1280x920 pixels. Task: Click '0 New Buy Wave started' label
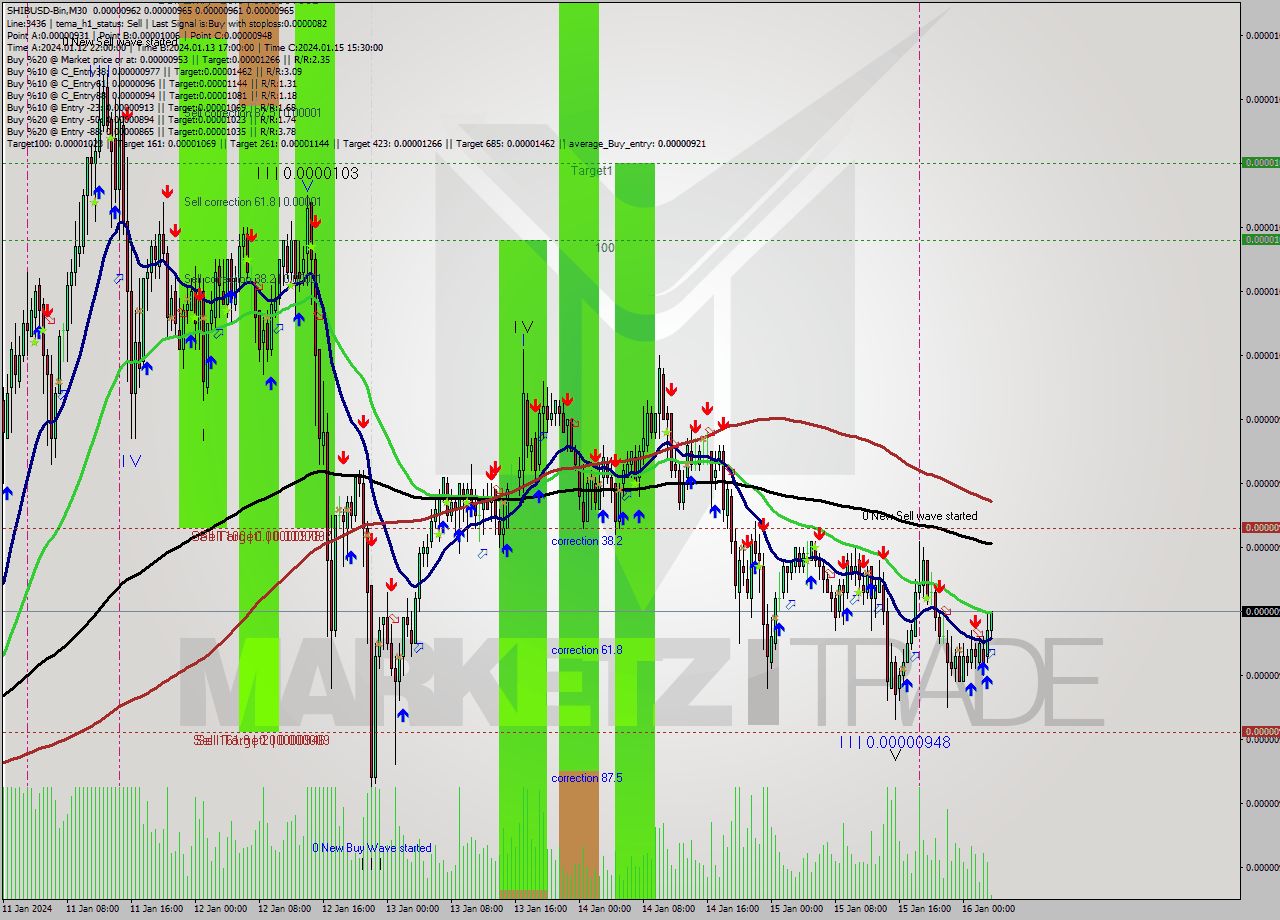372,848
